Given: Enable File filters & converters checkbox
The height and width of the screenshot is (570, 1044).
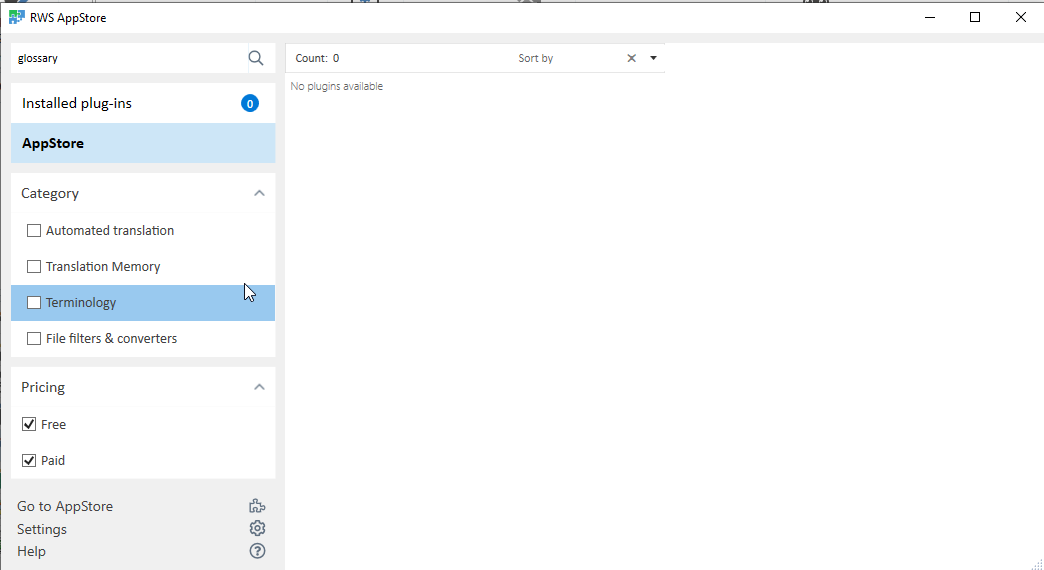Looking at the screenshot, I should (x=34, y=338).
